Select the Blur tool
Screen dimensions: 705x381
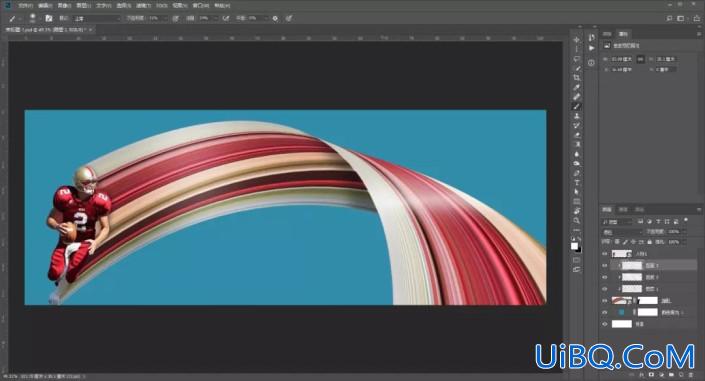[576, 154]
